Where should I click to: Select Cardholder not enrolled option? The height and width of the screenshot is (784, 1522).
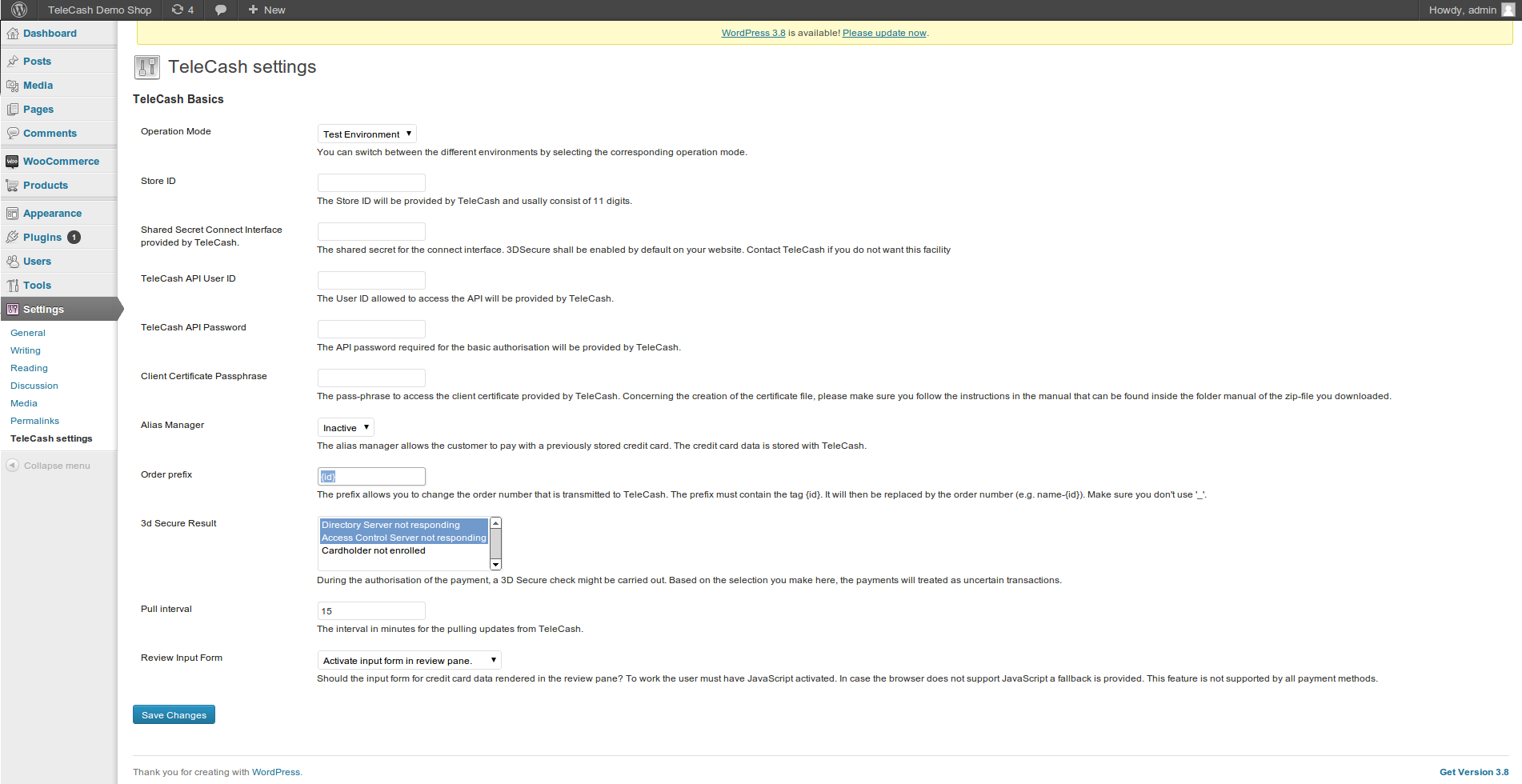(x=403, y=550)
